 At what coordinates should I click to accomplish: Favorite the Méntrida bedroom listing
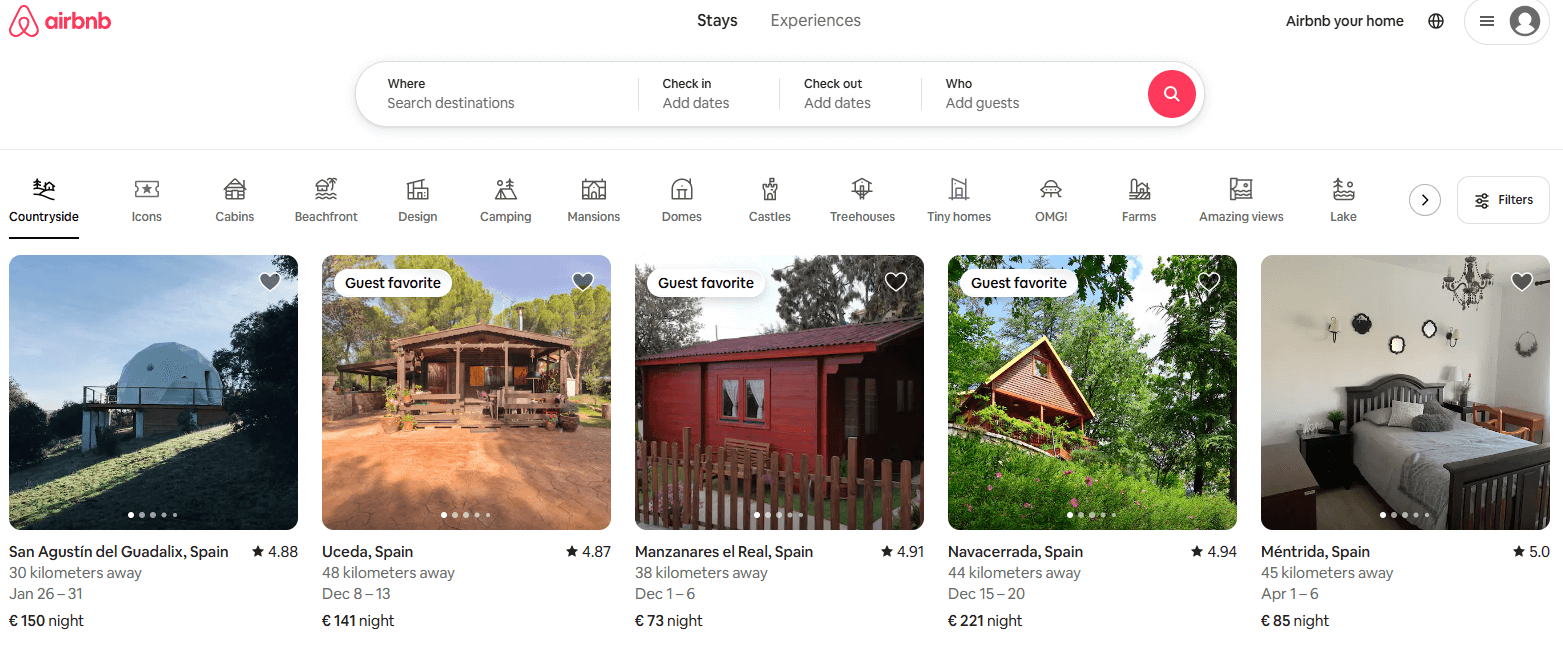1522,282
